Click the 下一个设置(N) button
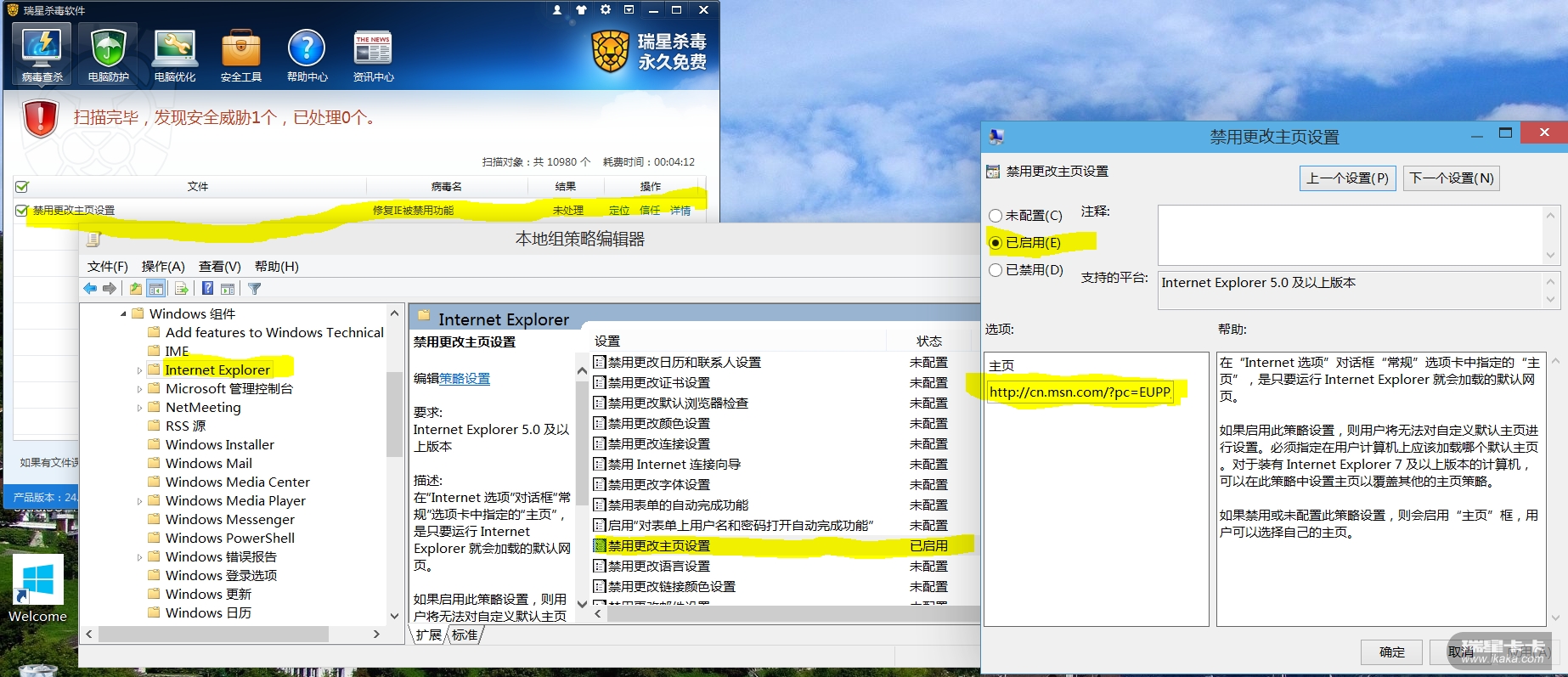 point(1452,178)
